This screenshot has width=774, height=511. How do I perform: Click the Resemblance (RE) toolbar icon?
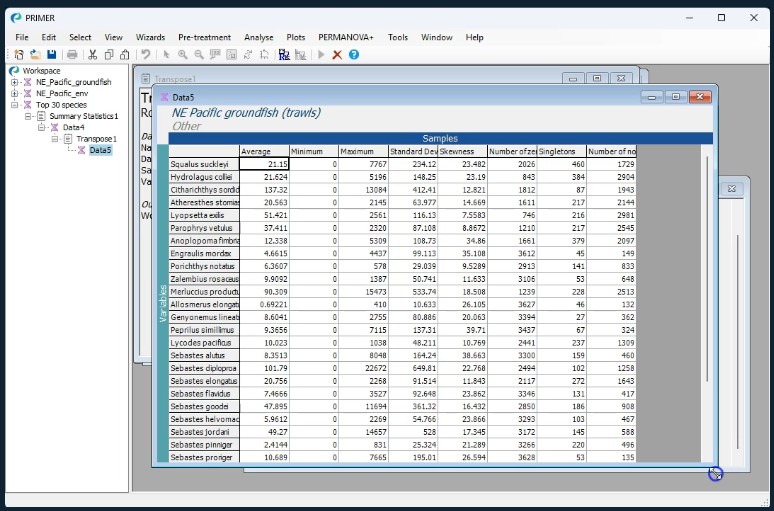[284, 55]
